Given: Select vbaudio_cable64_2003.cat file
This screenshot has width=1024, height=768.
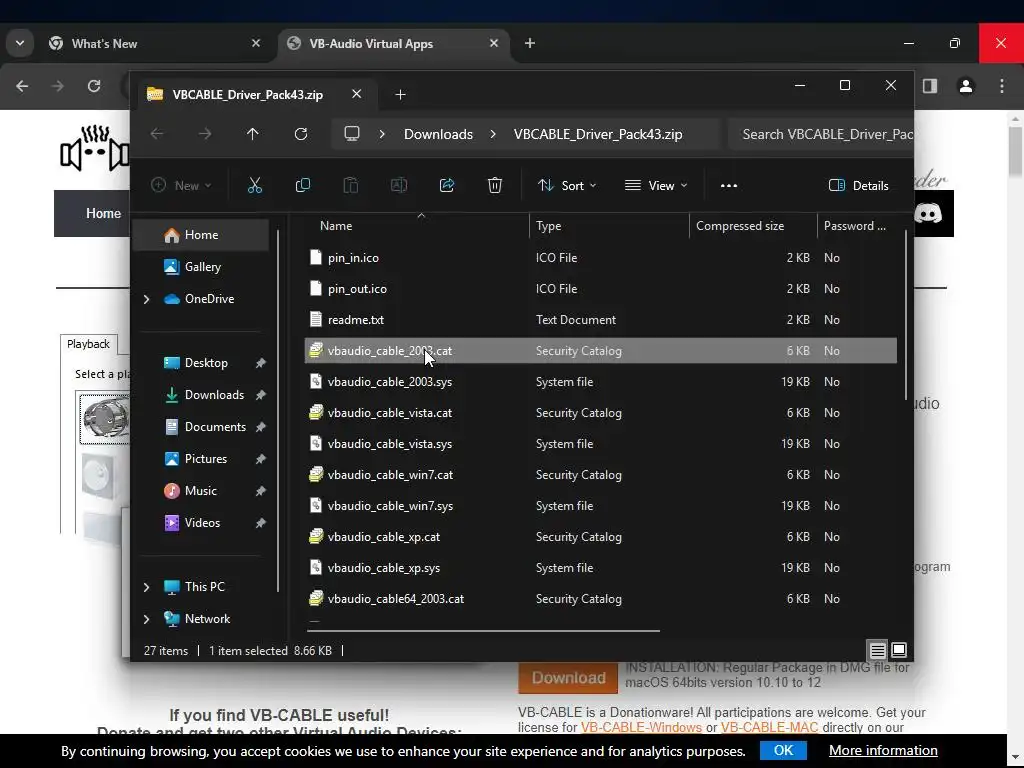Looking at the screenshot, I should (x=601, y=599).
